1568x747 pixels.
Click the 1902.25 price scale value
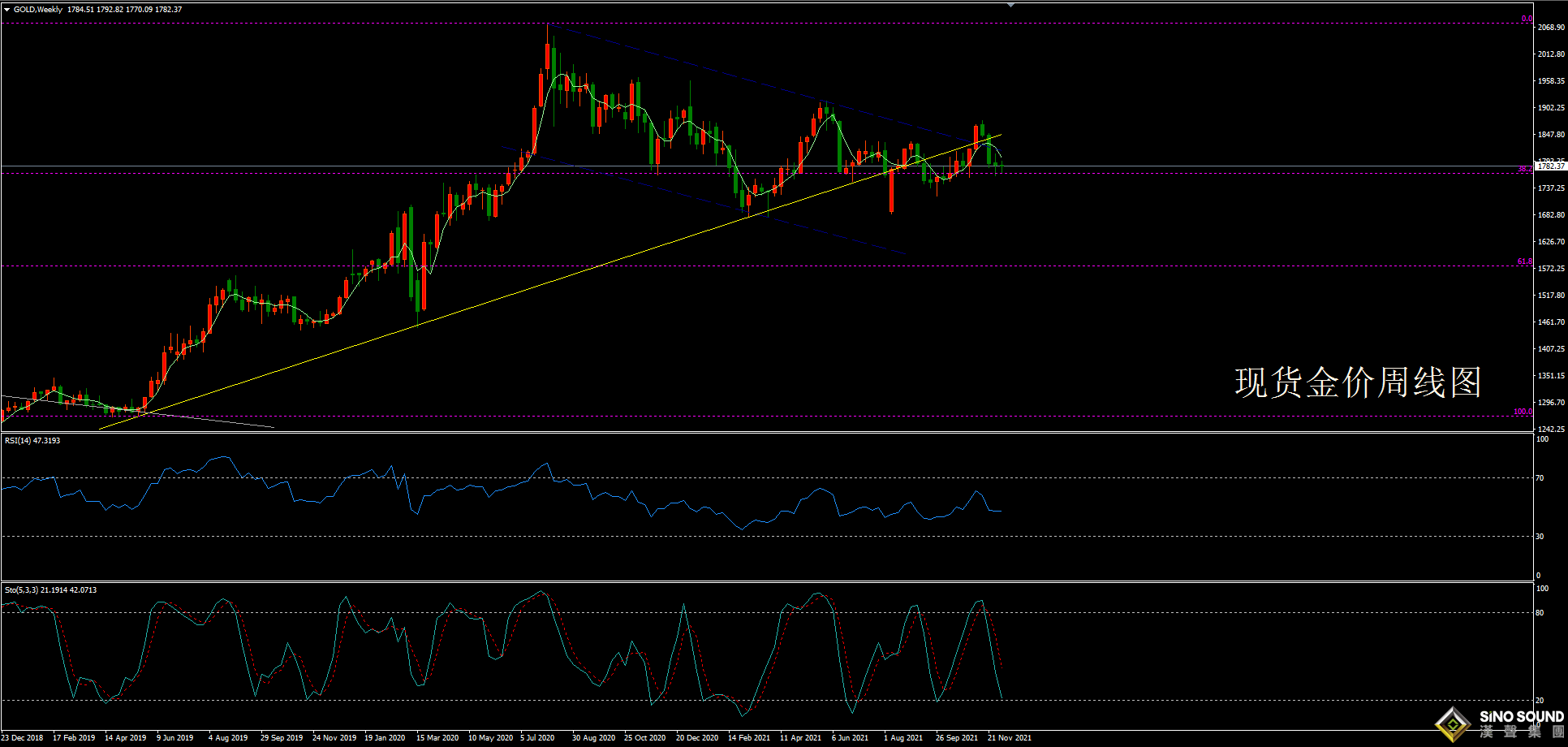(1551, 108)
